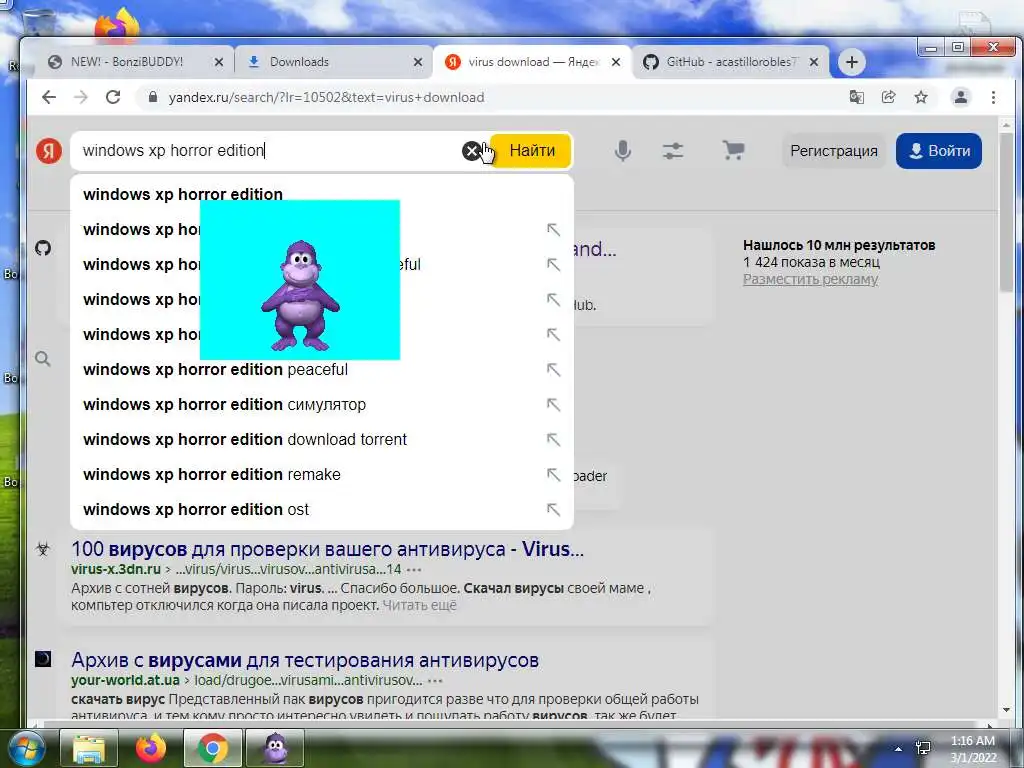Image resolution: width=1024 pixels, height=768 pixels.
Task: Close the NEW! - BonziBUDDY! tab
Action: coord(219,62)
